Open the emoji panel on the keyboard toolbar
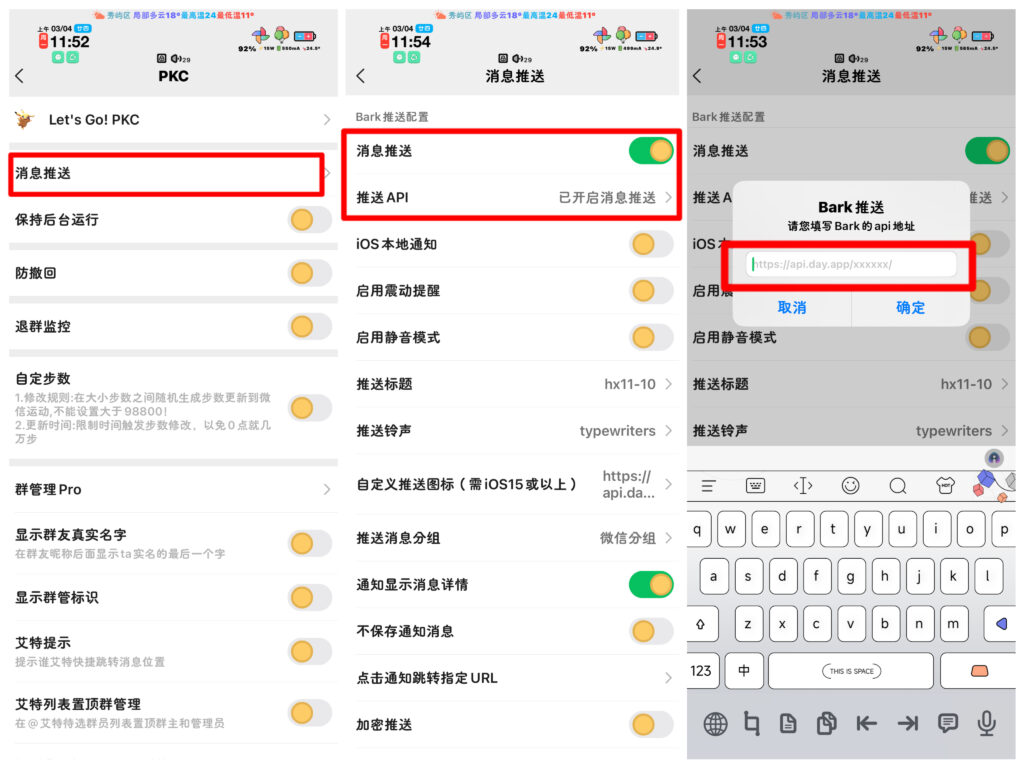This screenshot has height=768, width=1024. 851,485
